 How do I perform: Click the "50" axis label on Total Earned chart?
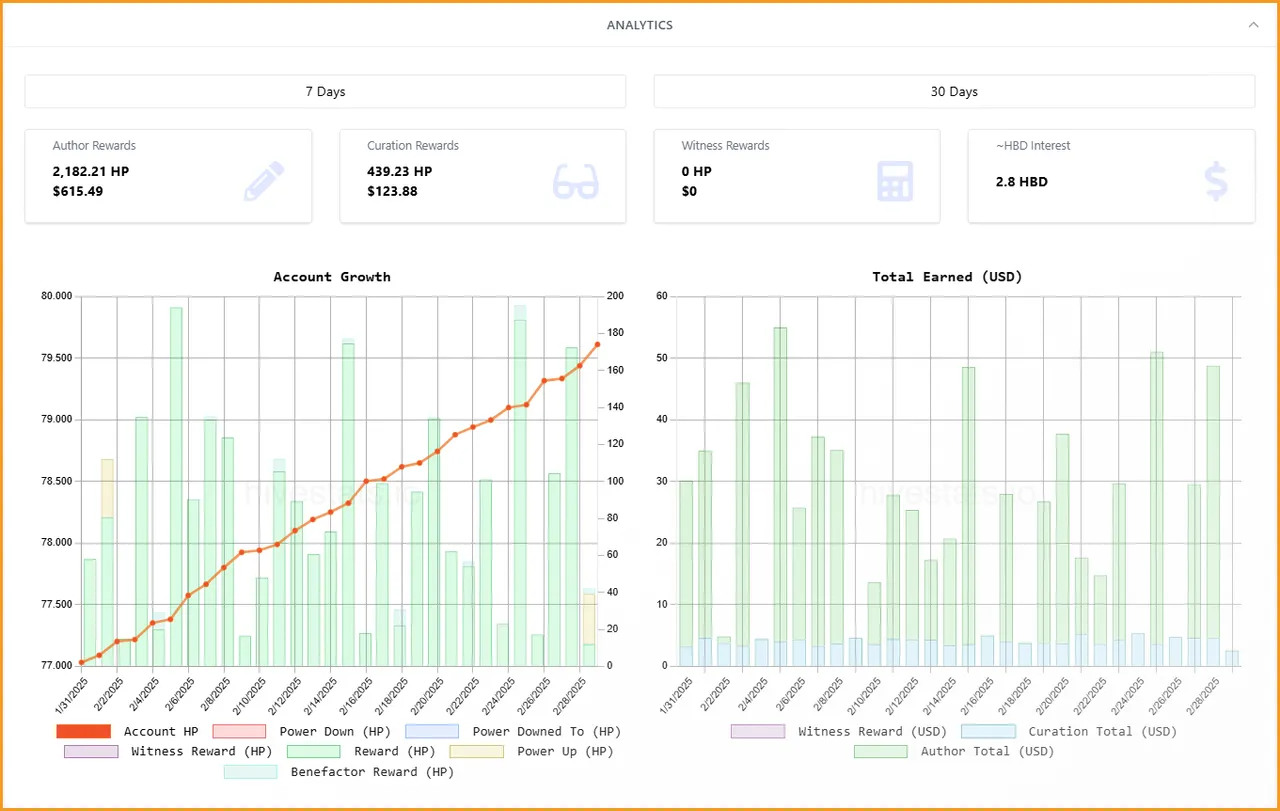(660, 358)
